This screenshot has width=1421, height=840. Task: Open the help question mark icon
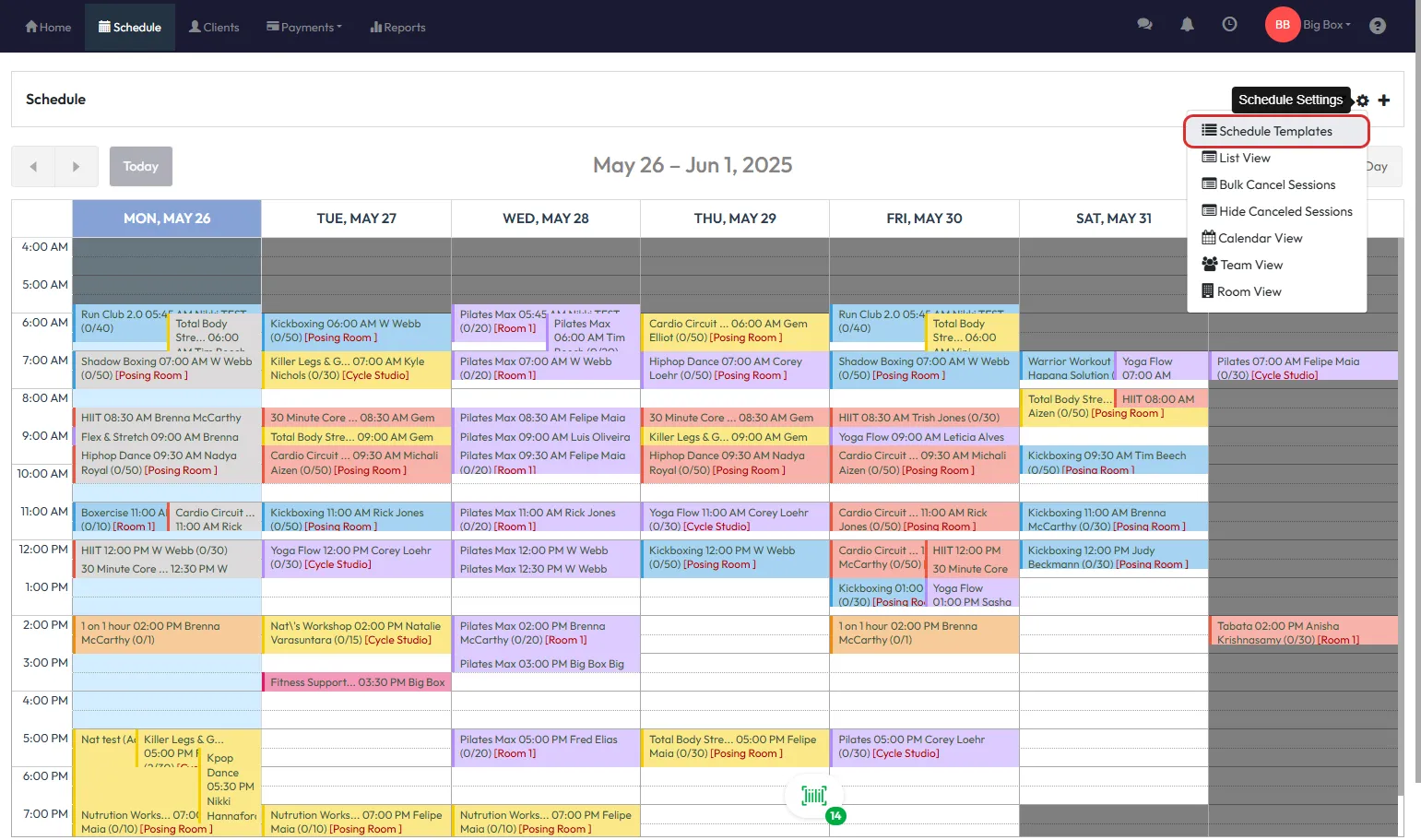pos(1377,26)
